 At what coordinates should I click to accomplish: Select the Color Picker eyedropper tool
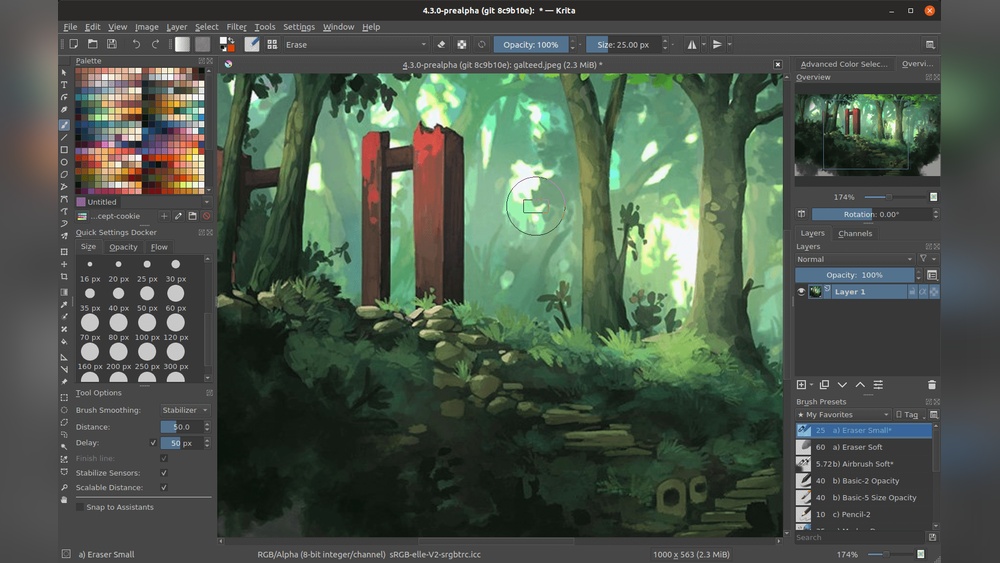pos(64,305)
